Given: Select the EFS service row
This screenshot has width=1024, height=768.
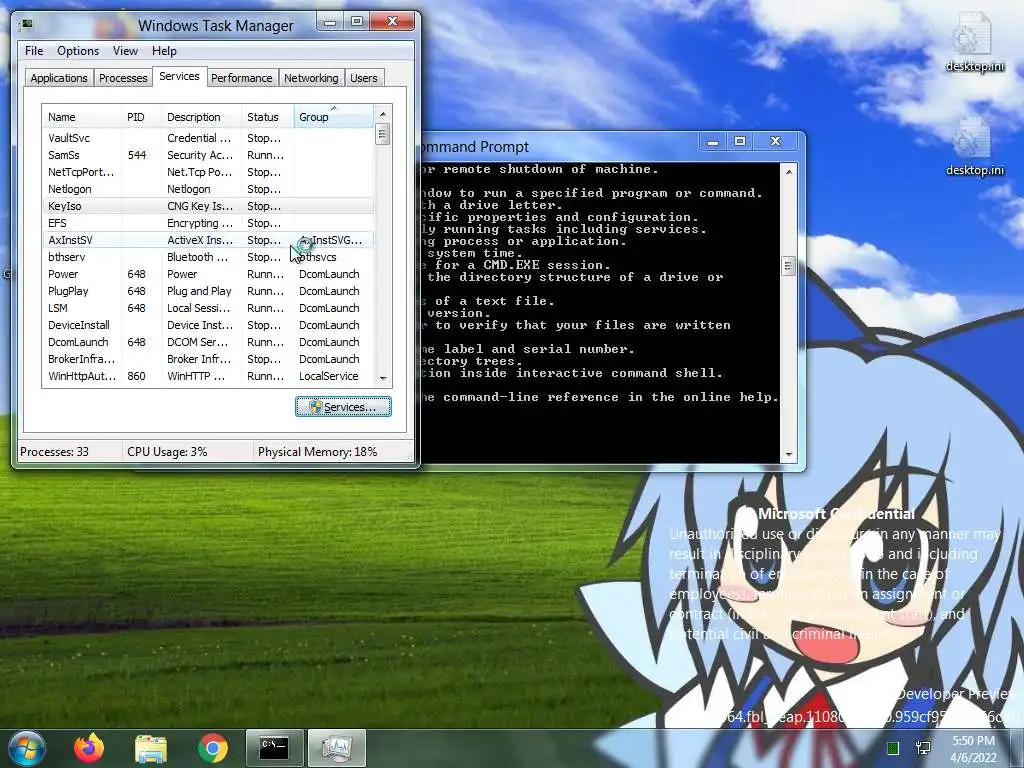Looking at the screenshot, I should [208, 223].
